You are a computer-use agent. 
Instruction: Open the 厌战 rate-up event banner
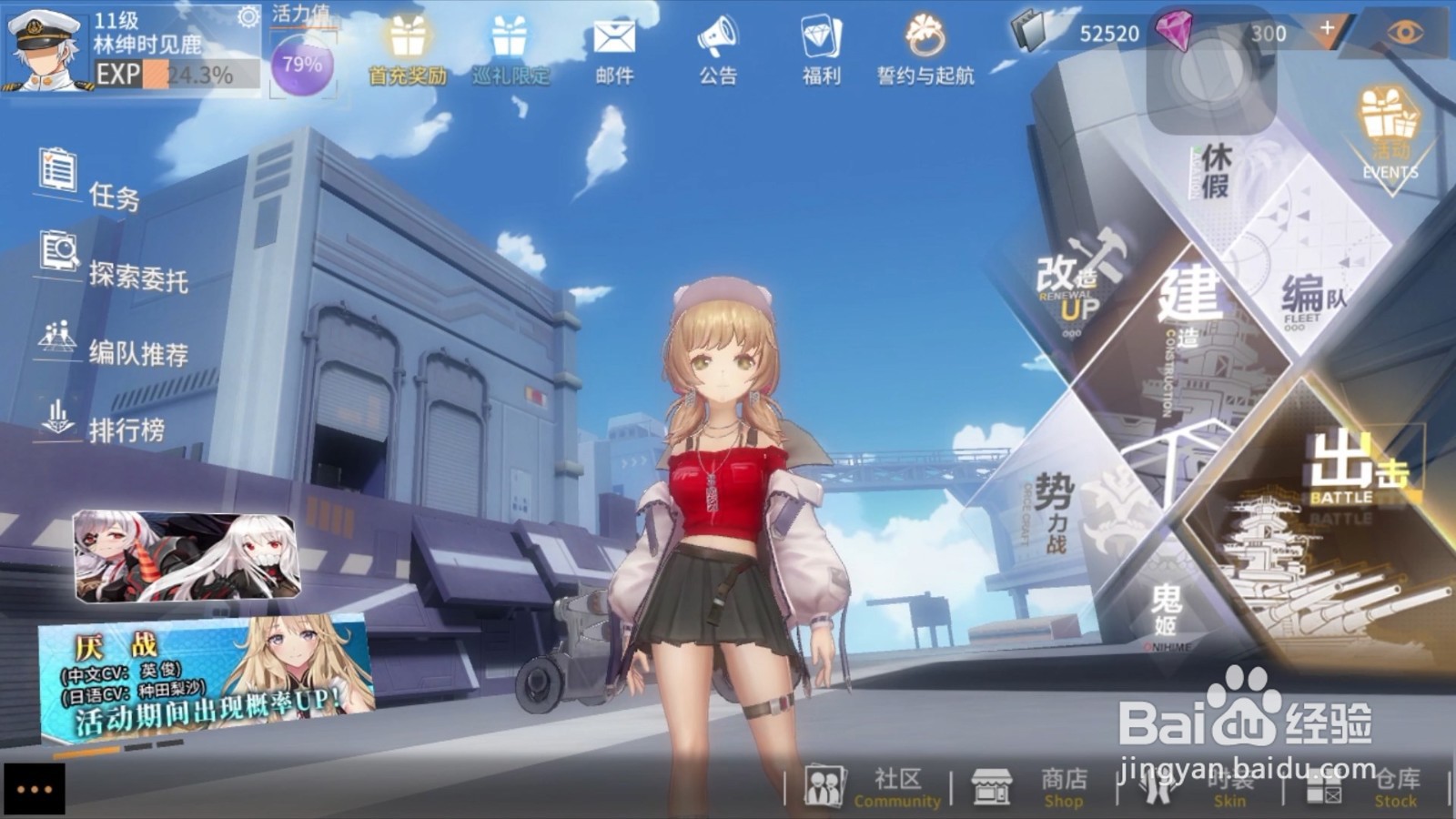pos(205,680)
